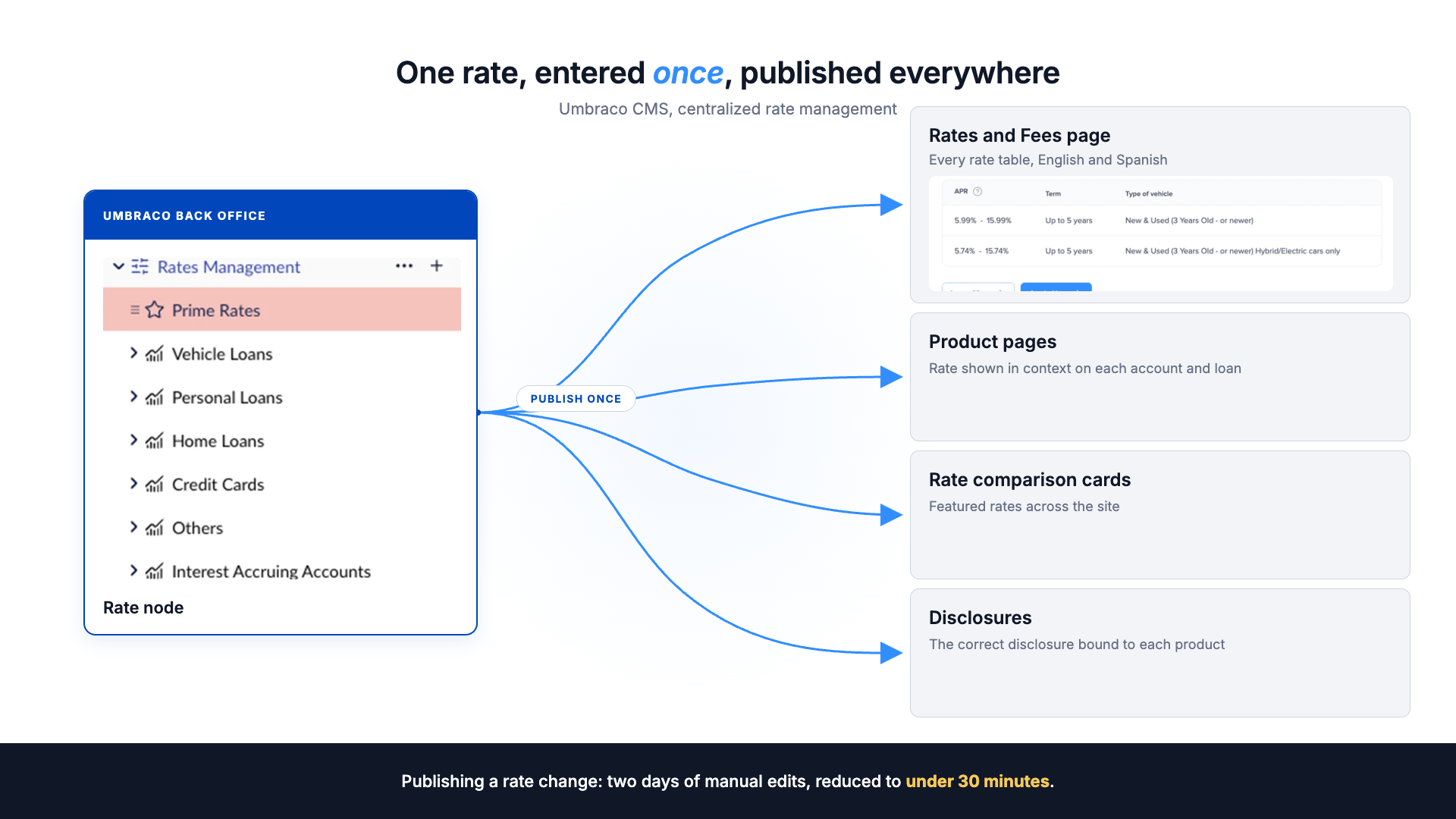The image size is (1456, 819).
Task: Collapse the Rates Management tree node
Action: (x=118, y=266)
